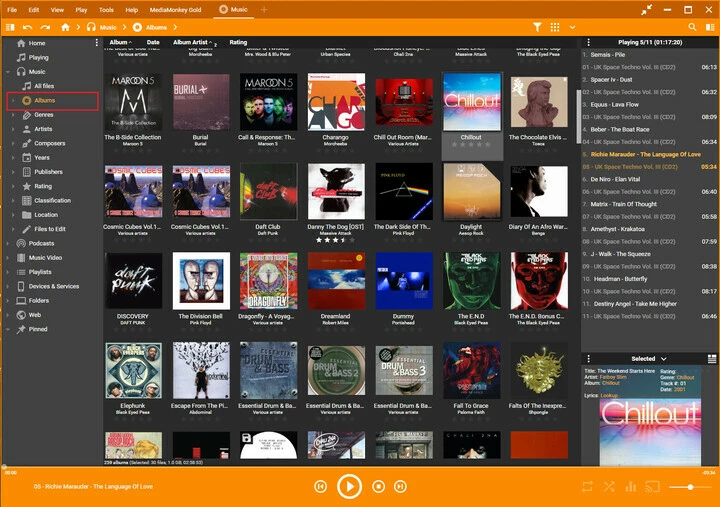Image resolution: width=720 pixels, height=507 pixels.
Task: Add a new tab with plus
Action: (x=264, y=9)
